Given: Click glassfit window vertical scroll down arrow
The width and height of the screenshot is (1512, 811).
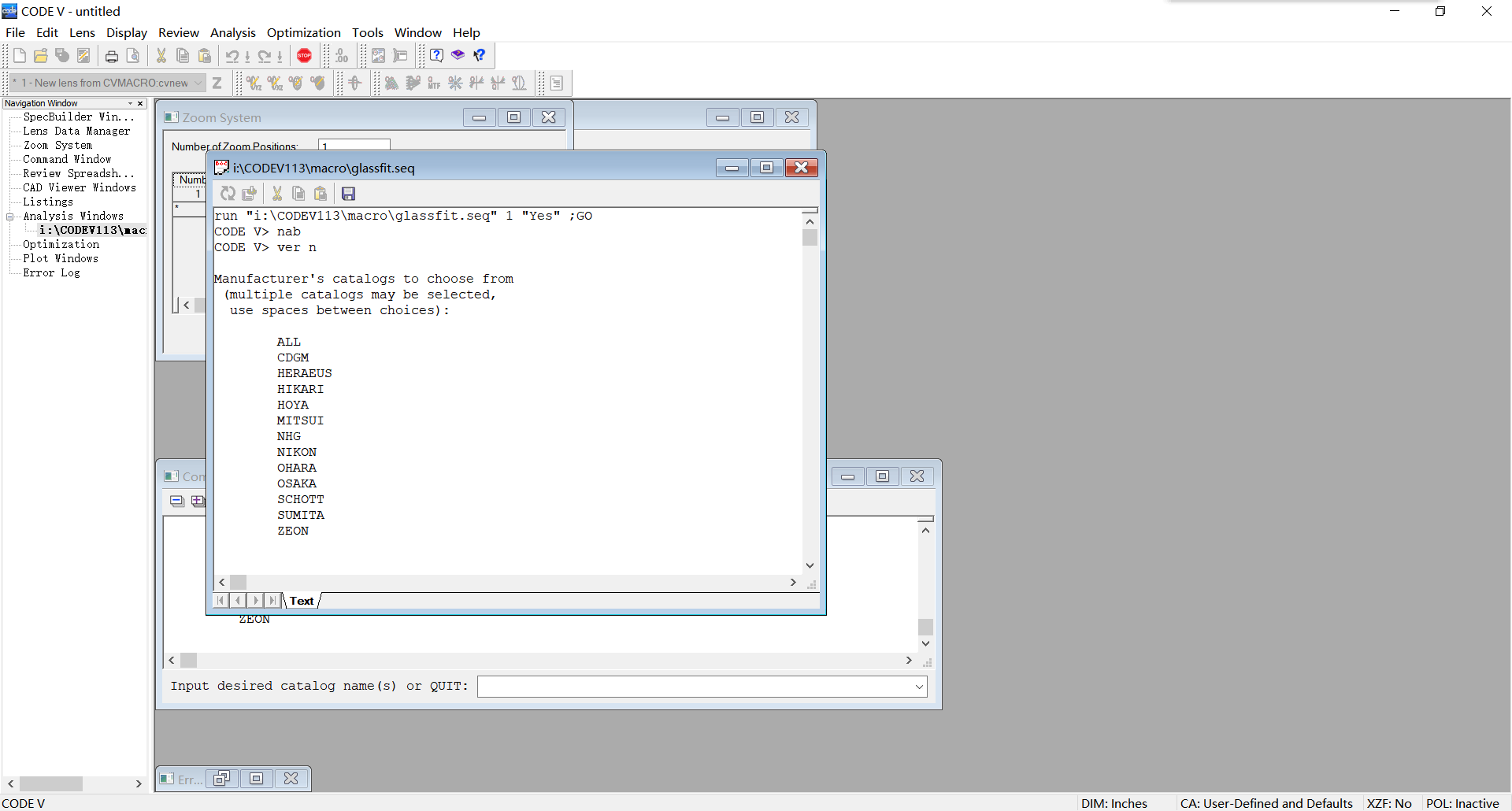Looking at the screenshot, I should coord(810,565).
